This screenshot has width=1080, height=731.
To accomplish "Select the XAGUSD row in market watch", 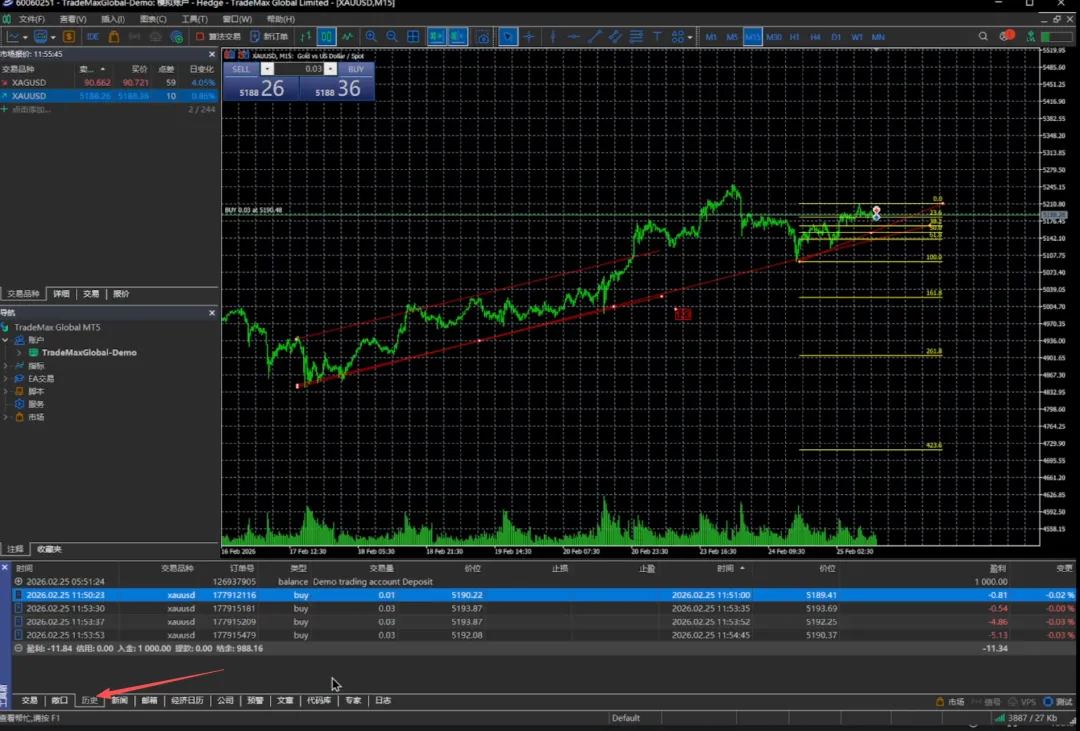I will 30,82.
